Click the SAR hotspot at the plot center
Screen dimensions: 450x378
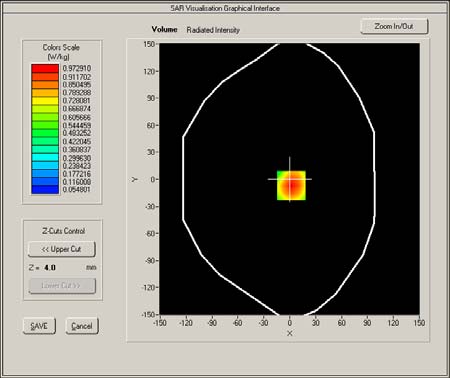[x=291, y=185]
